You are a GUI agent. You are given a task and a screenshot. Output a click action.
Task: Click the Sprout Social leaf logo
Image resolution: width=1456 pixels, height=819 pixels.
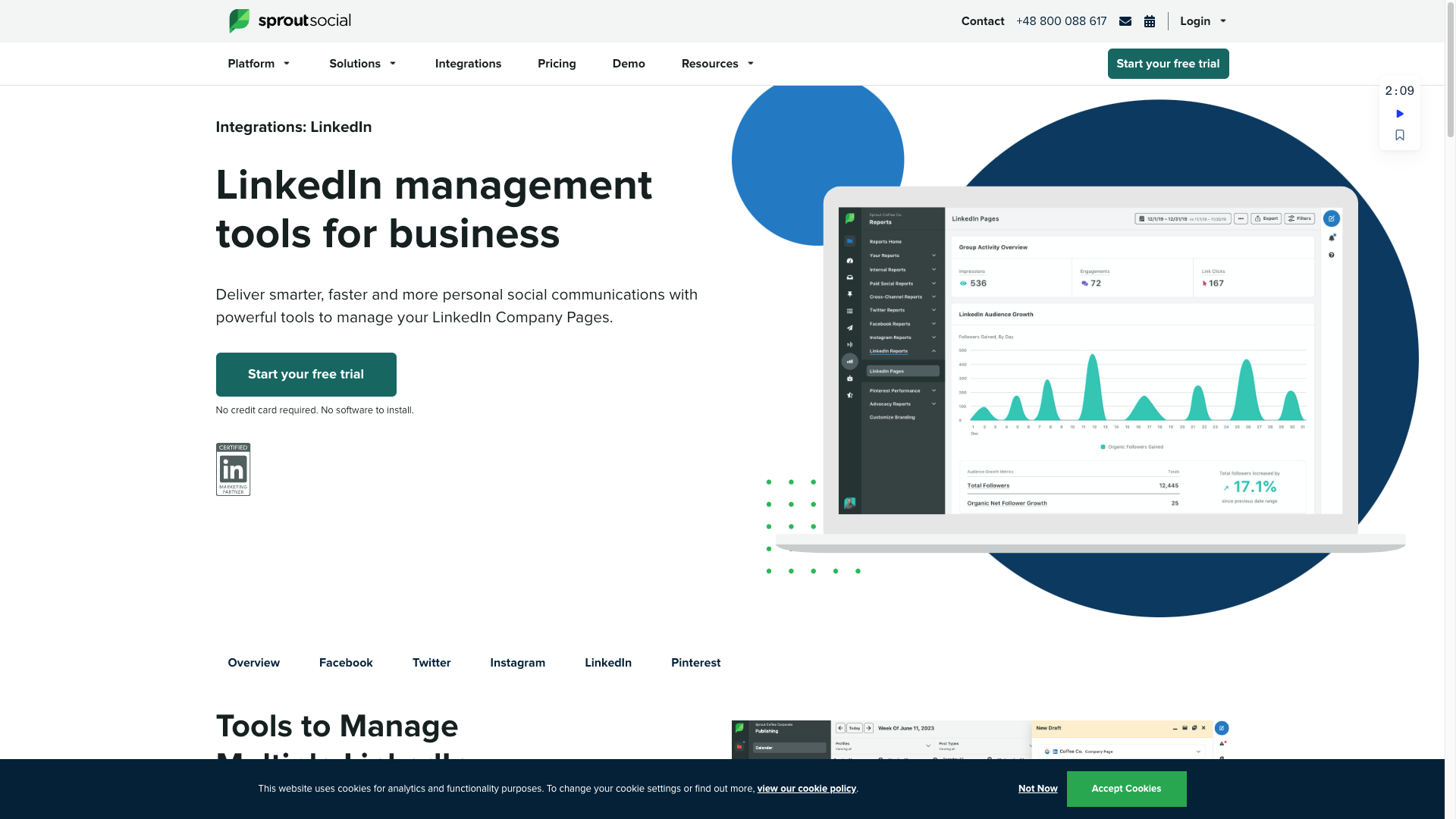pos(239,20)
